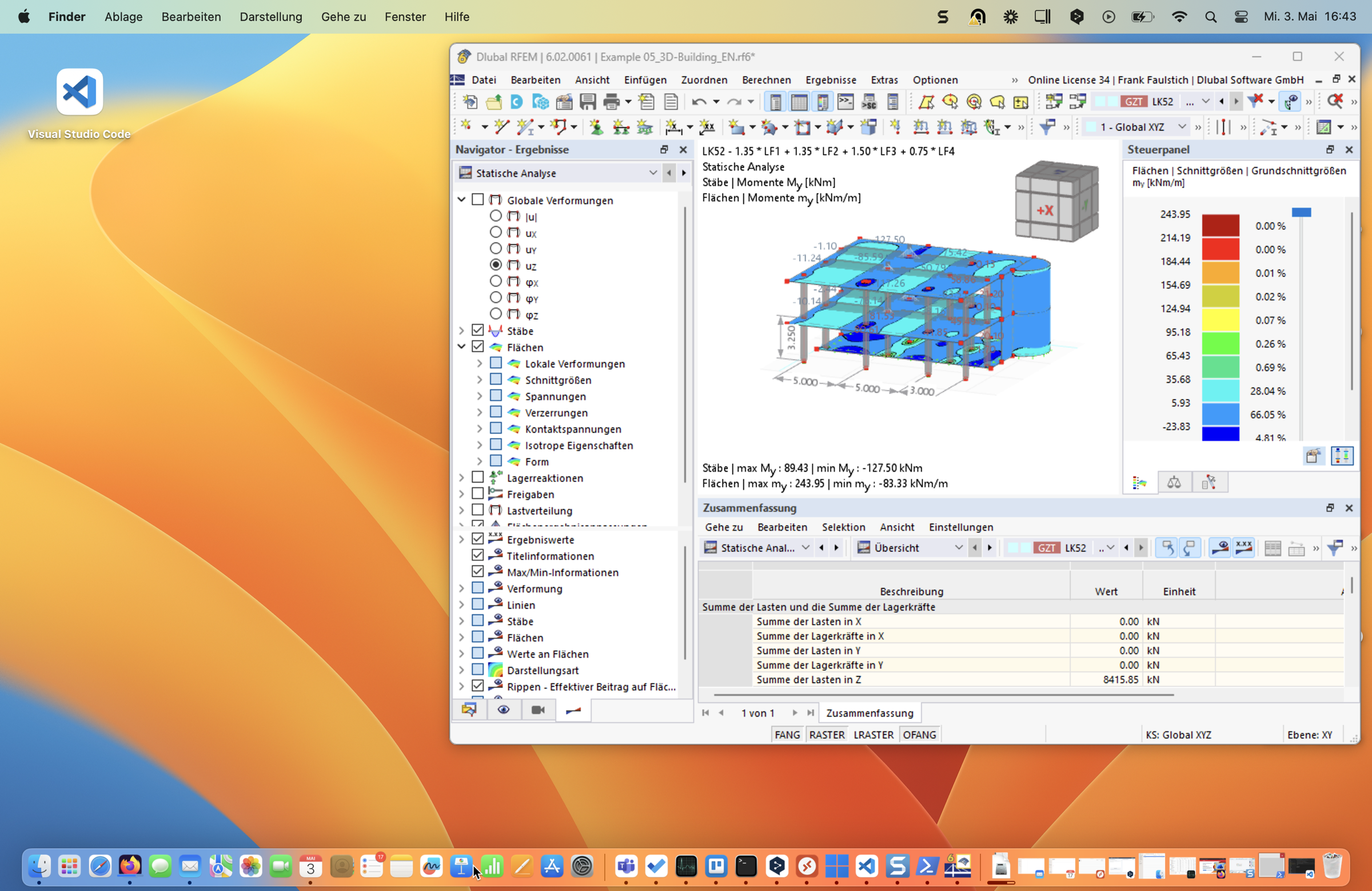The image size is (1372, 891).
Task: Open the Berechnen menu
Action: 767,79
